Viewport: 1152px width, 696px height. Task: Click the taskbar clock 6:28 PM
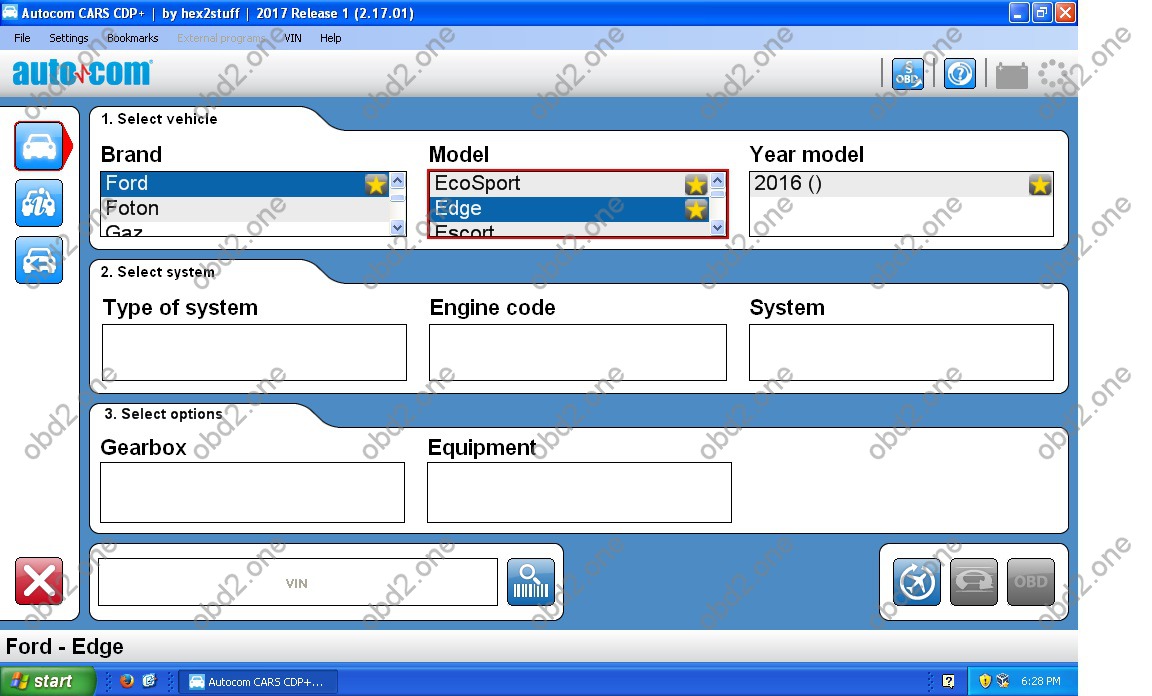click(1040, 681)
